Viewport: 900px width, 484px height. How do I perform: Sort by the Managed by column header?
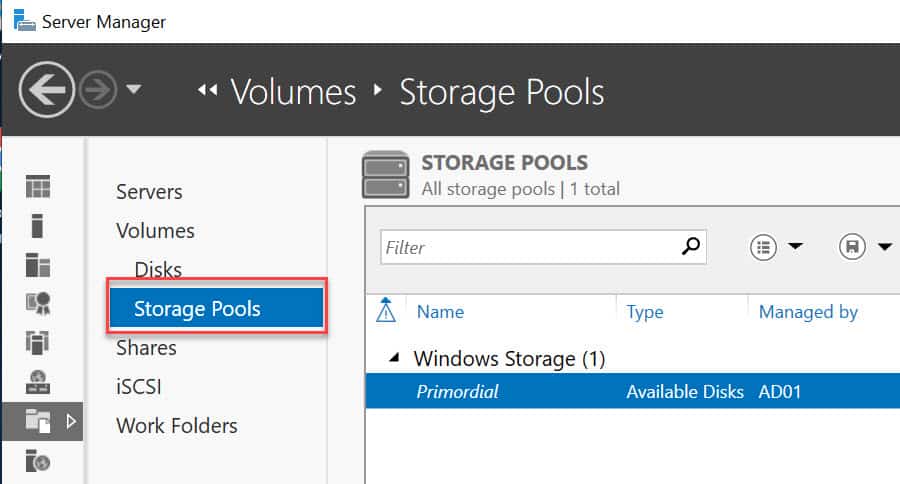[808, 312]
